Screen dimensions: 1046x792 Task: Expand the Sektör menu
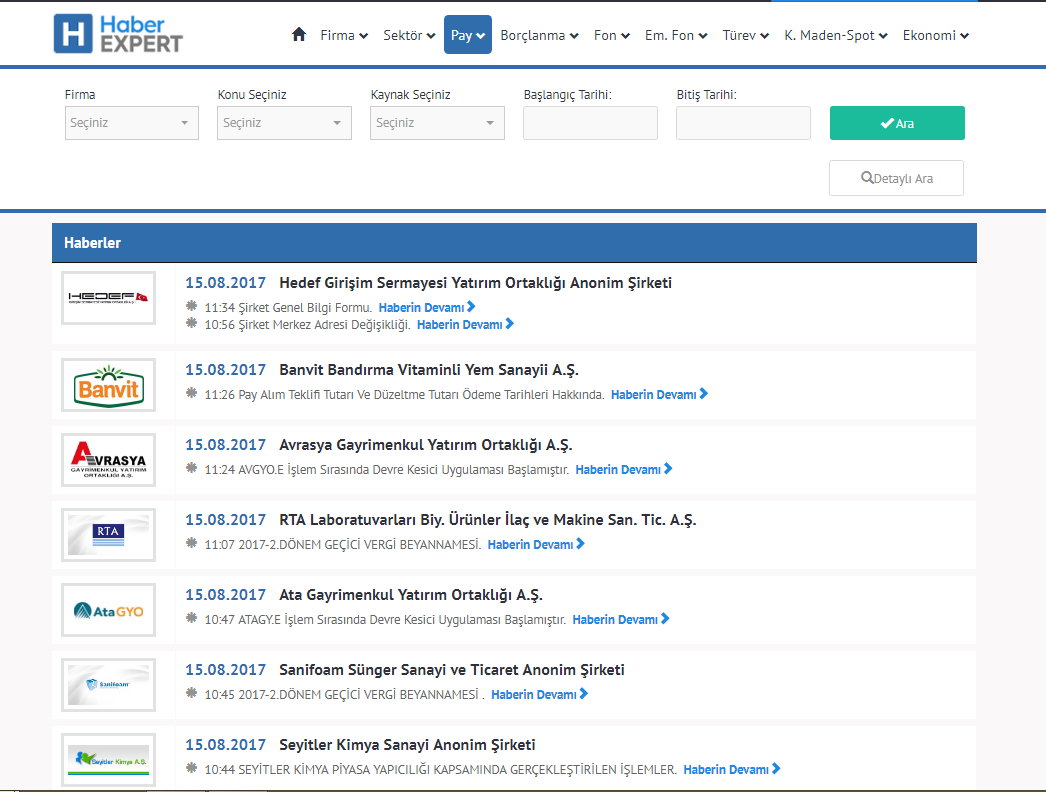click(409, 35)
